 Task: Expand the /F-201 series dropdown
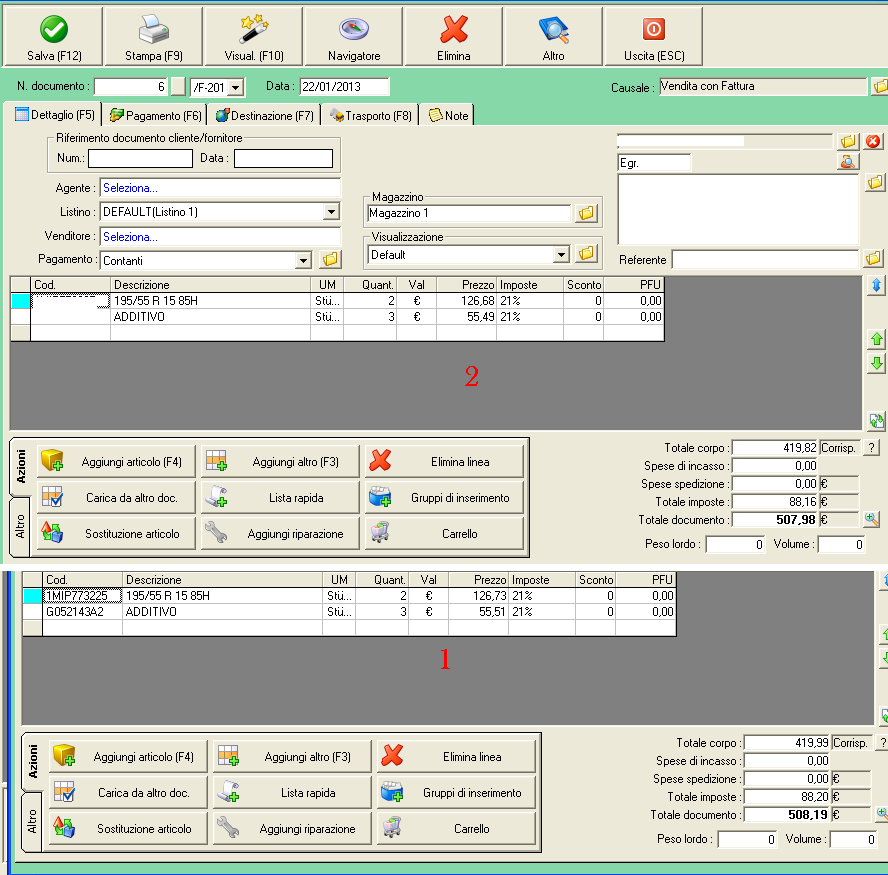click(237, 88)
